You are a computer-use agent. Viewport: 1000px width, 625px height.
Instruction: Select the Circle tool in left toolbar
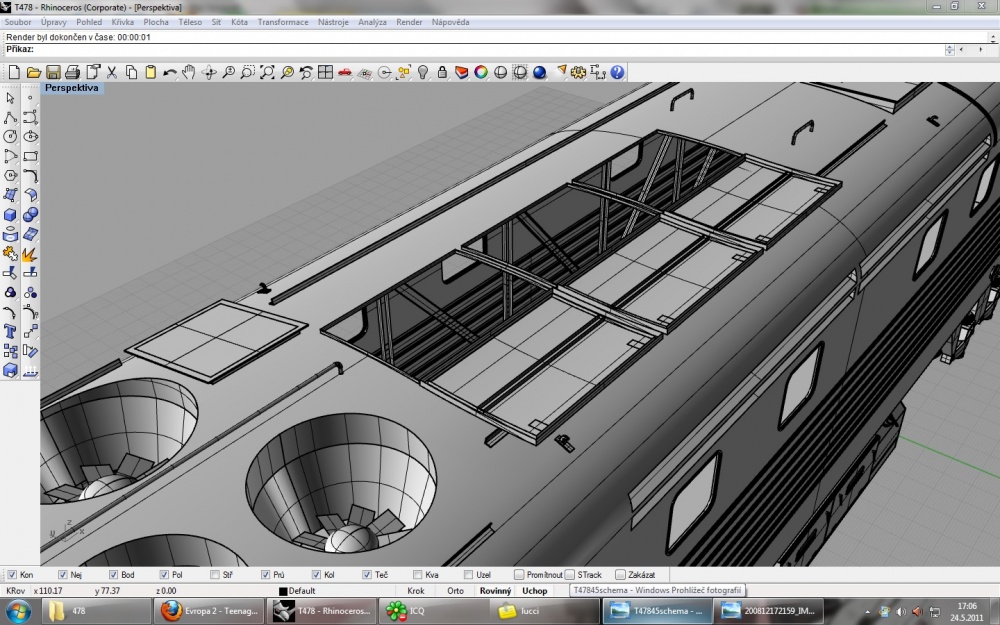[10, 136]
